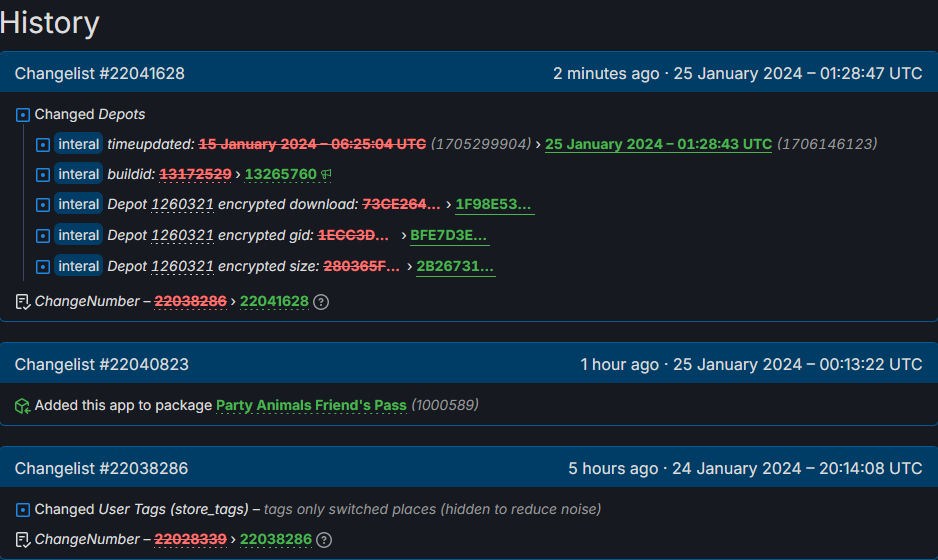The width and height of the screenshot is (938, 560).
Task: Open the Party Animals Friend's Pass package link
Action: [311, 405]
